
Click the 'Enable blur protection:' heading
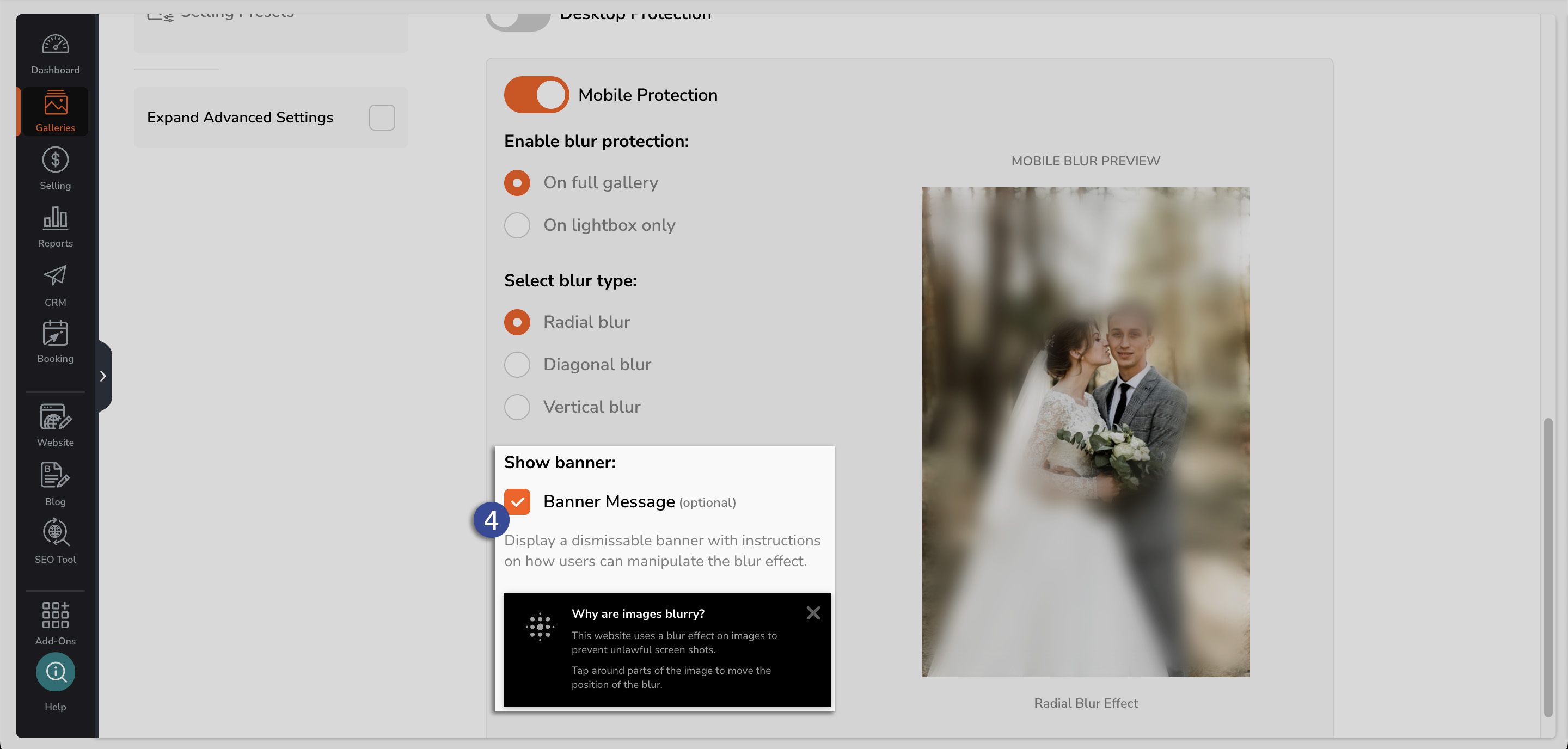coord(596,141)
